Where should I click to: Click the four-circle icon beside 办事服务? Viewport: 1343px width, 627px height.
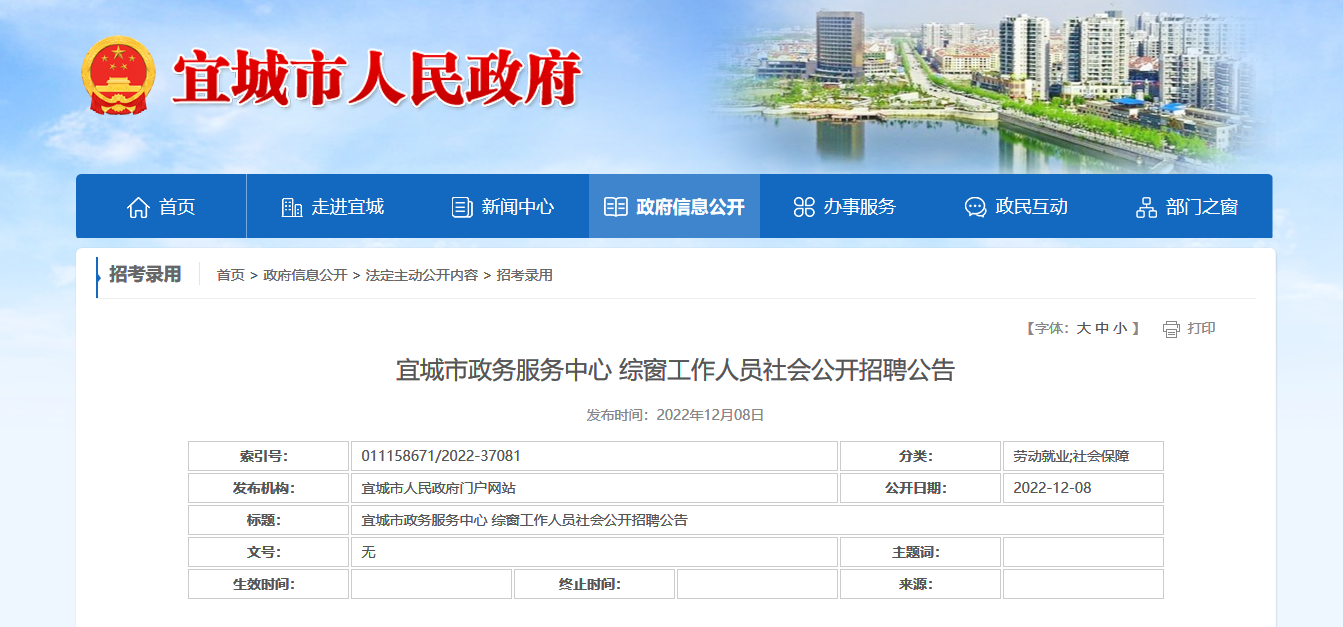pyautogui.click(x=804, y=207)
